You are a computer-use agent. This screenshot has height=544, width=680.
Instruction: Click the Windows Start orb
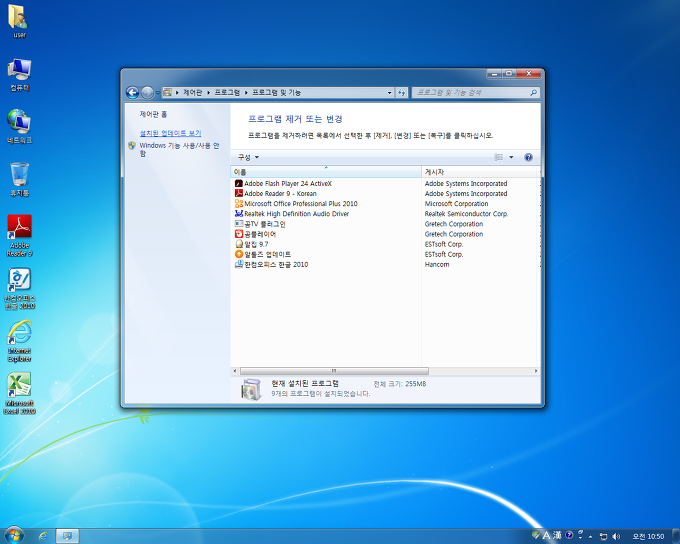coord(14,535)
